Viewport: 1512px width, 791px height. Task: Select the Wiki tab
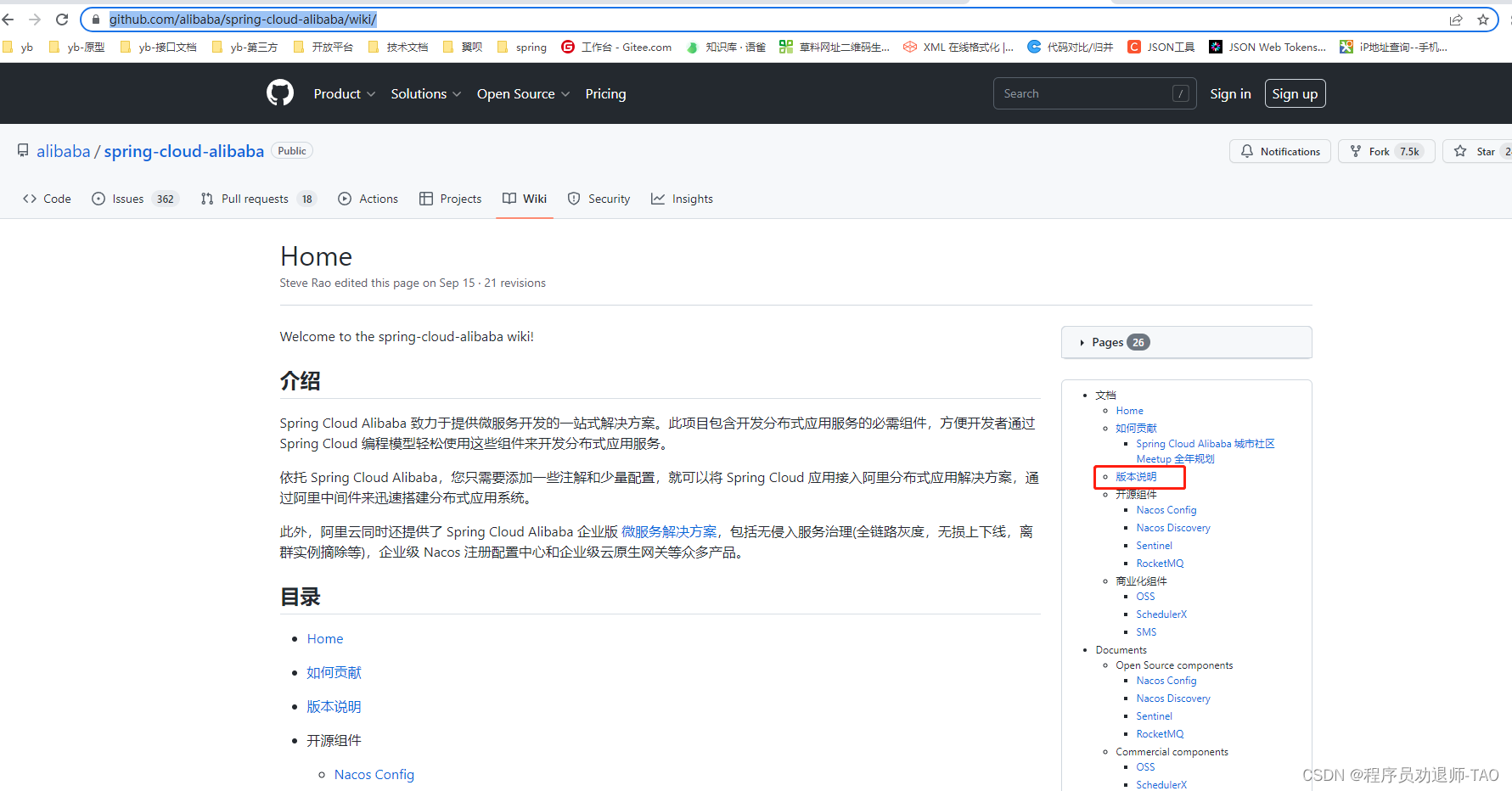(525, 199)
